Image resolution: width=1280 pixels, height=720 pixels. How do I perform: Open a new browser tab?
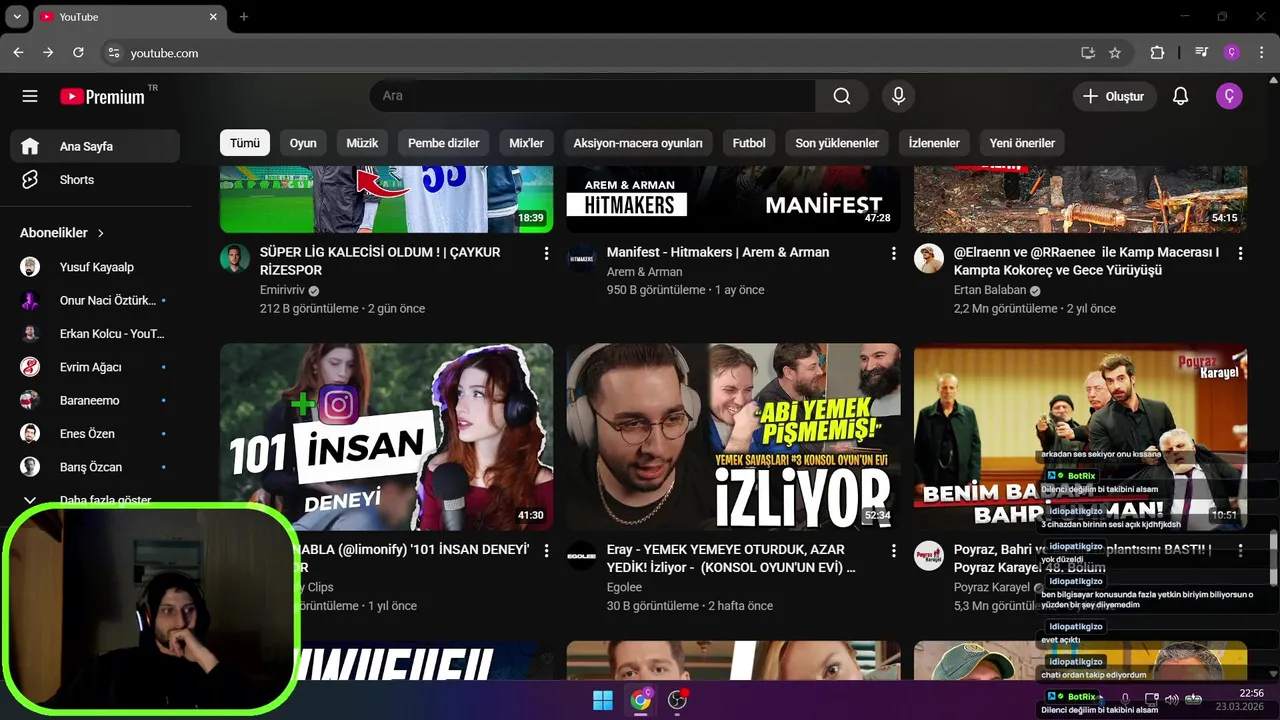point(243,17)
